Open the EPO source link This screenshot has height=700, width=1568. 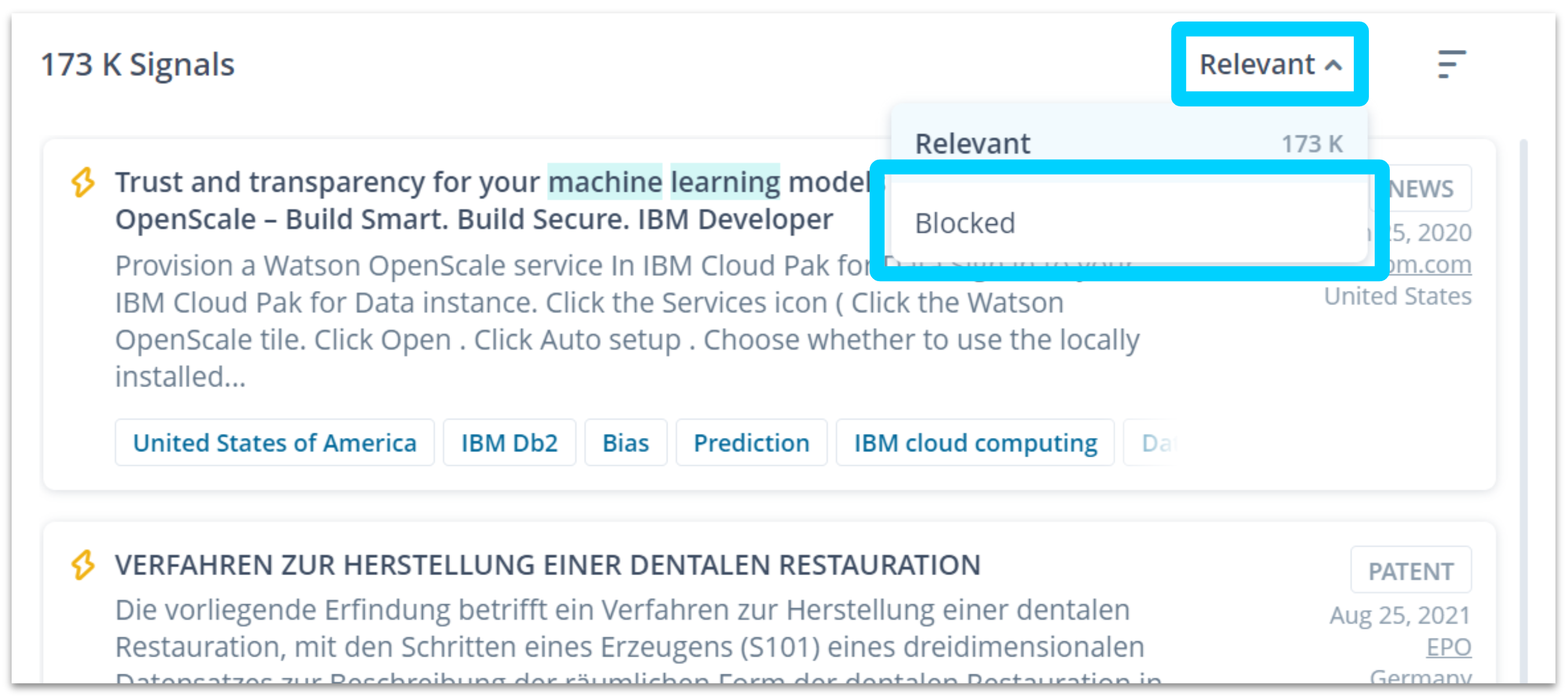tap(1448, 647)
